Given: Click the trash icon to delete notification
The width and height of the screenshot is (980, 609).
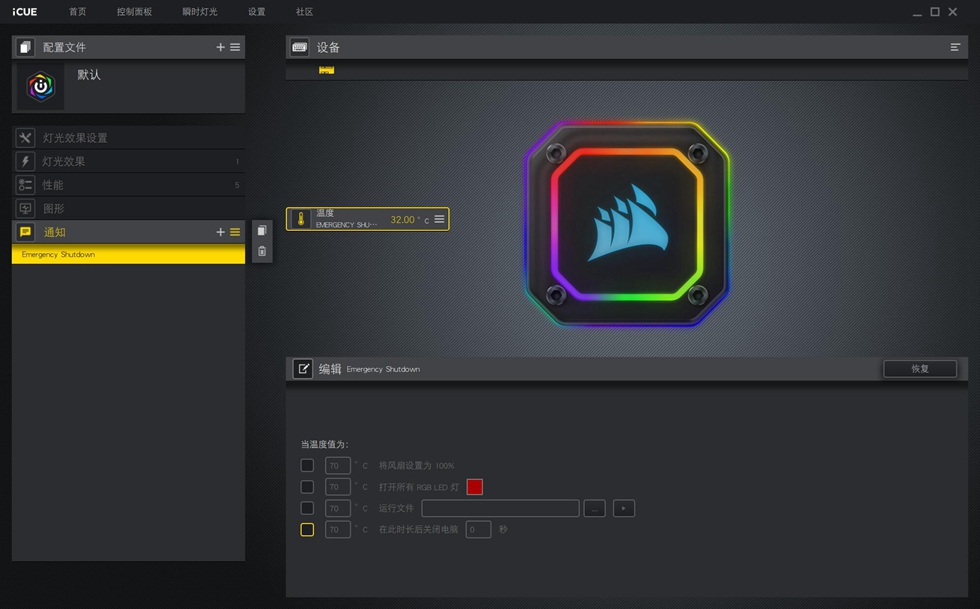Looking at the screenshot, I should [x=262, y=251].
